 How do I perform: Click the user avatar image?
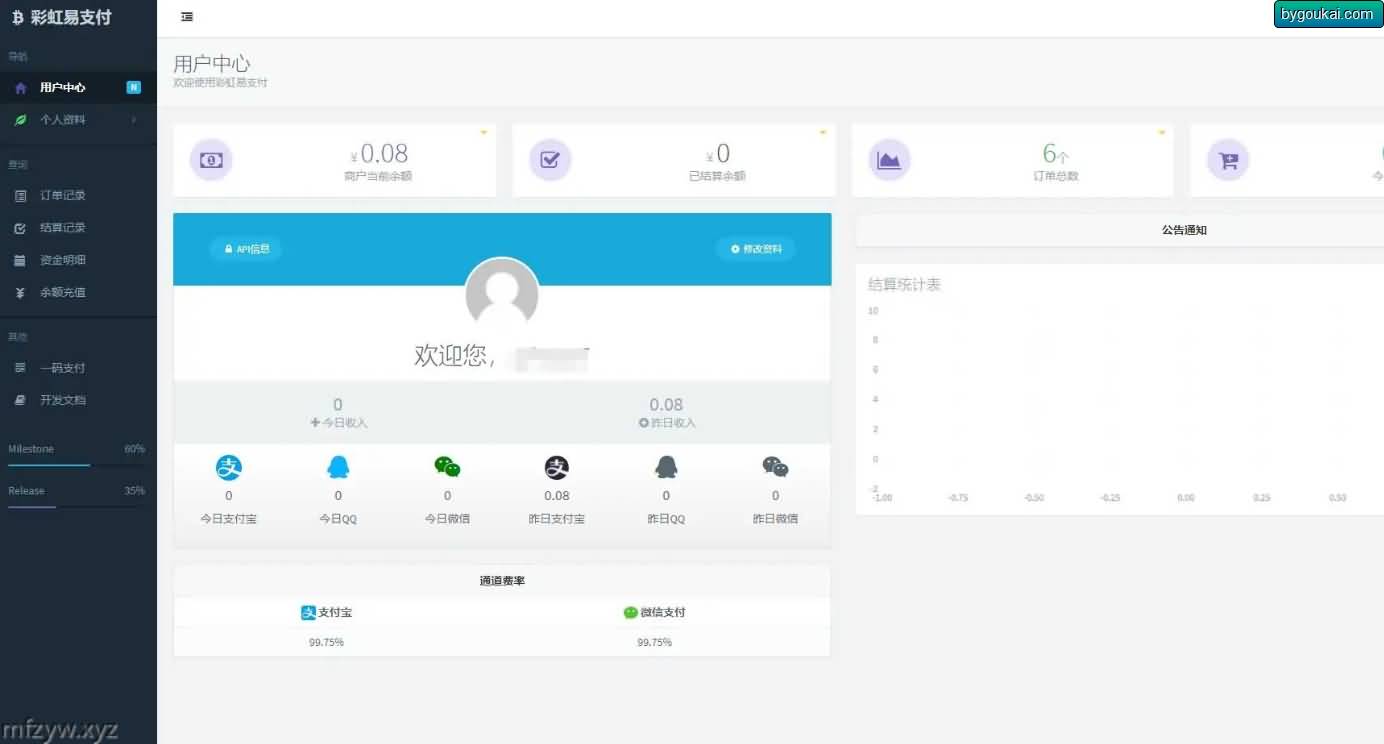coord(502,294)
